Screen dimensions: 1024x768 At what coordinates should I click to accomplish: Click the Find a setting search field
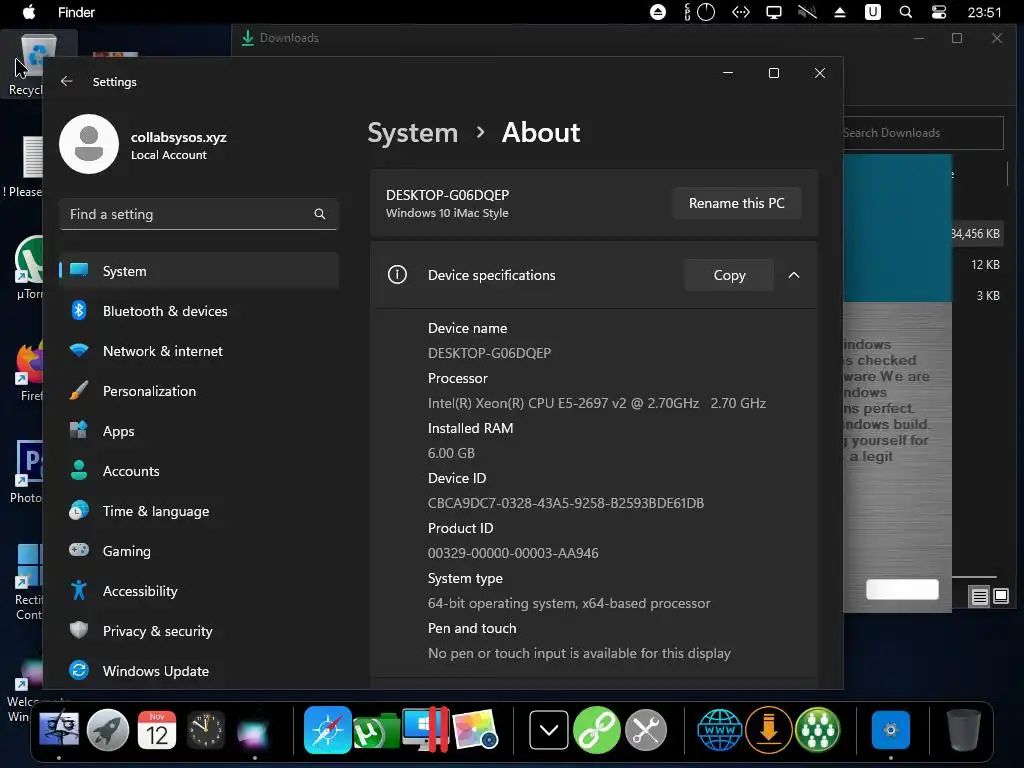(x=199, y=214)
